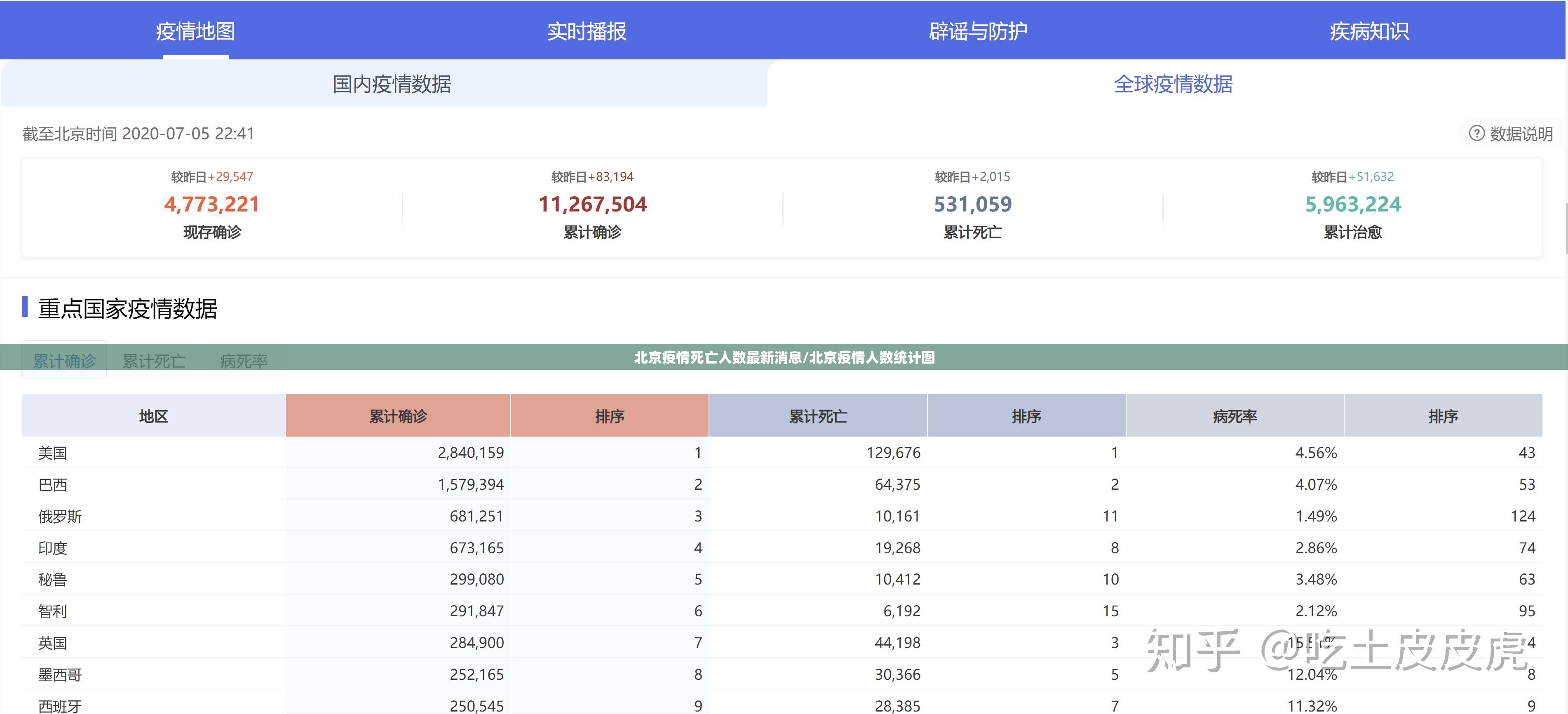Click the fatality rate 2.86%
This screenshot has width=1568, height=714.
[1316, 548]
